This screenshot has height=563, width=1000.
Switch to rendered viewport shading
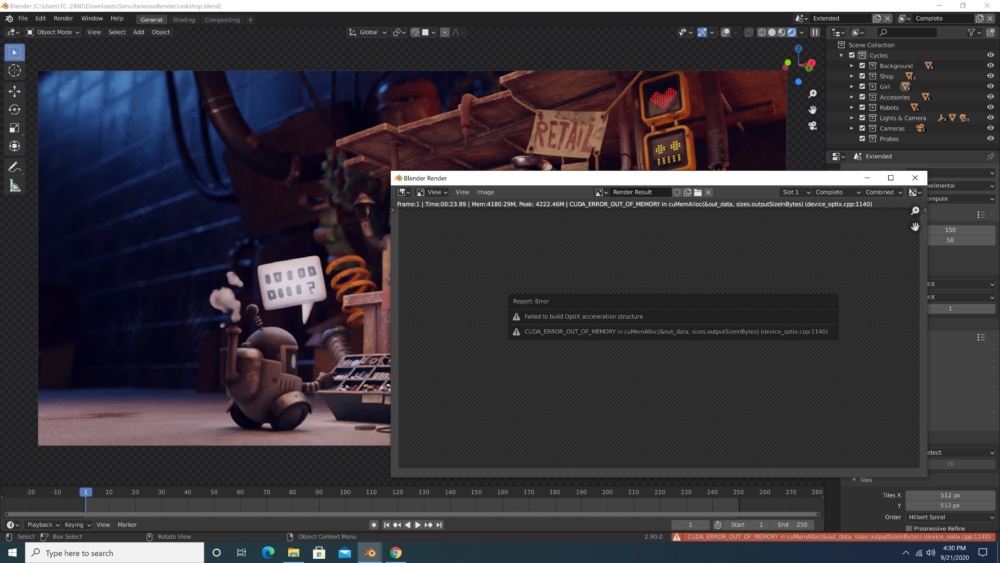(x=791, y=32)
